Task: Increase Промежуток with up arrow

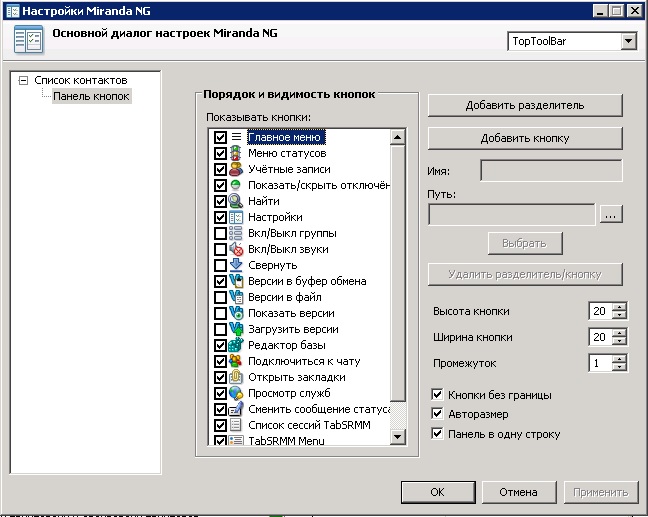Action: (x=619, y=358)
